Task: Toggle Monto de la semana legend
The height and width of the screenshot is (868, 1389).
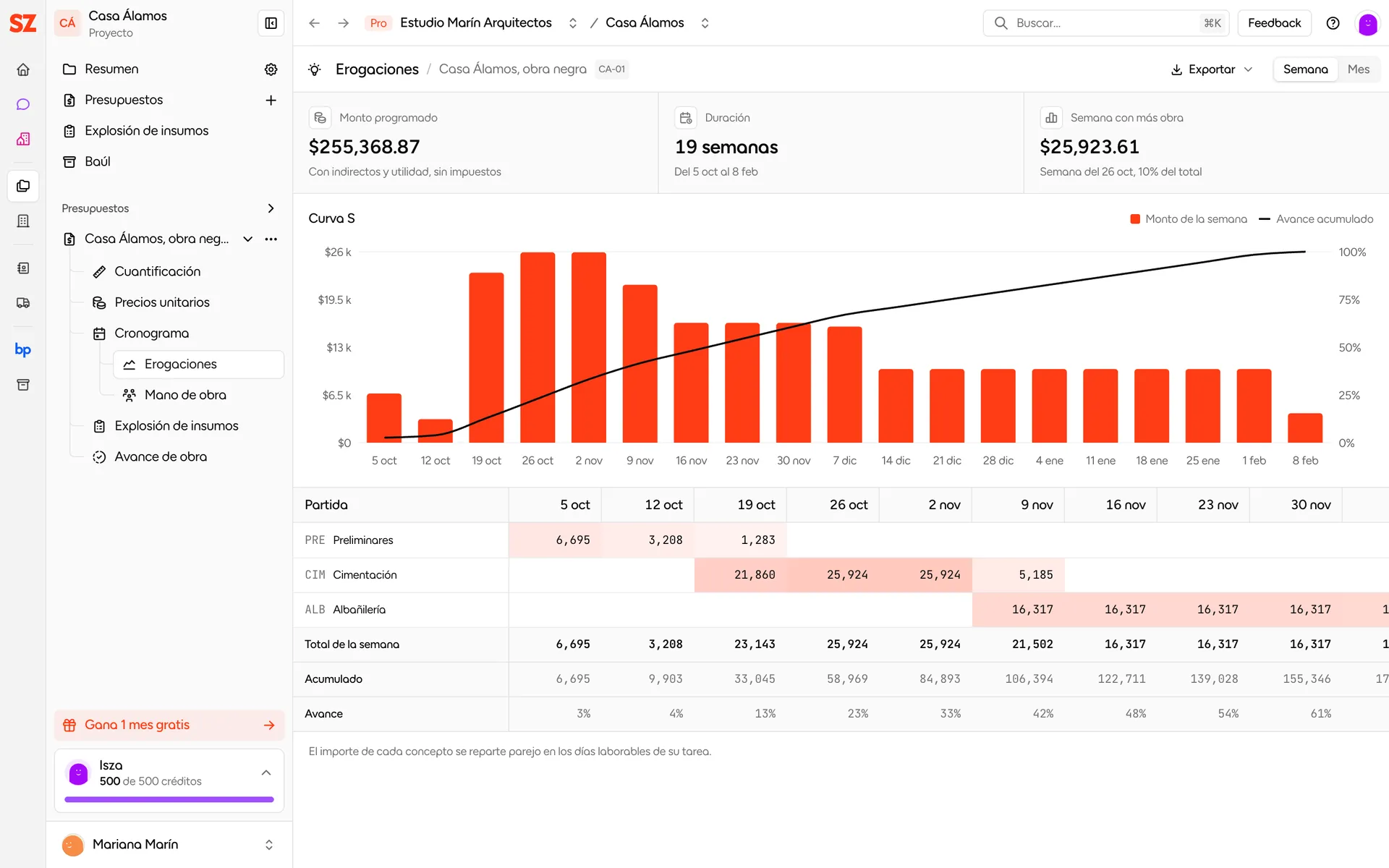Action: click(x=1189, y=219)
